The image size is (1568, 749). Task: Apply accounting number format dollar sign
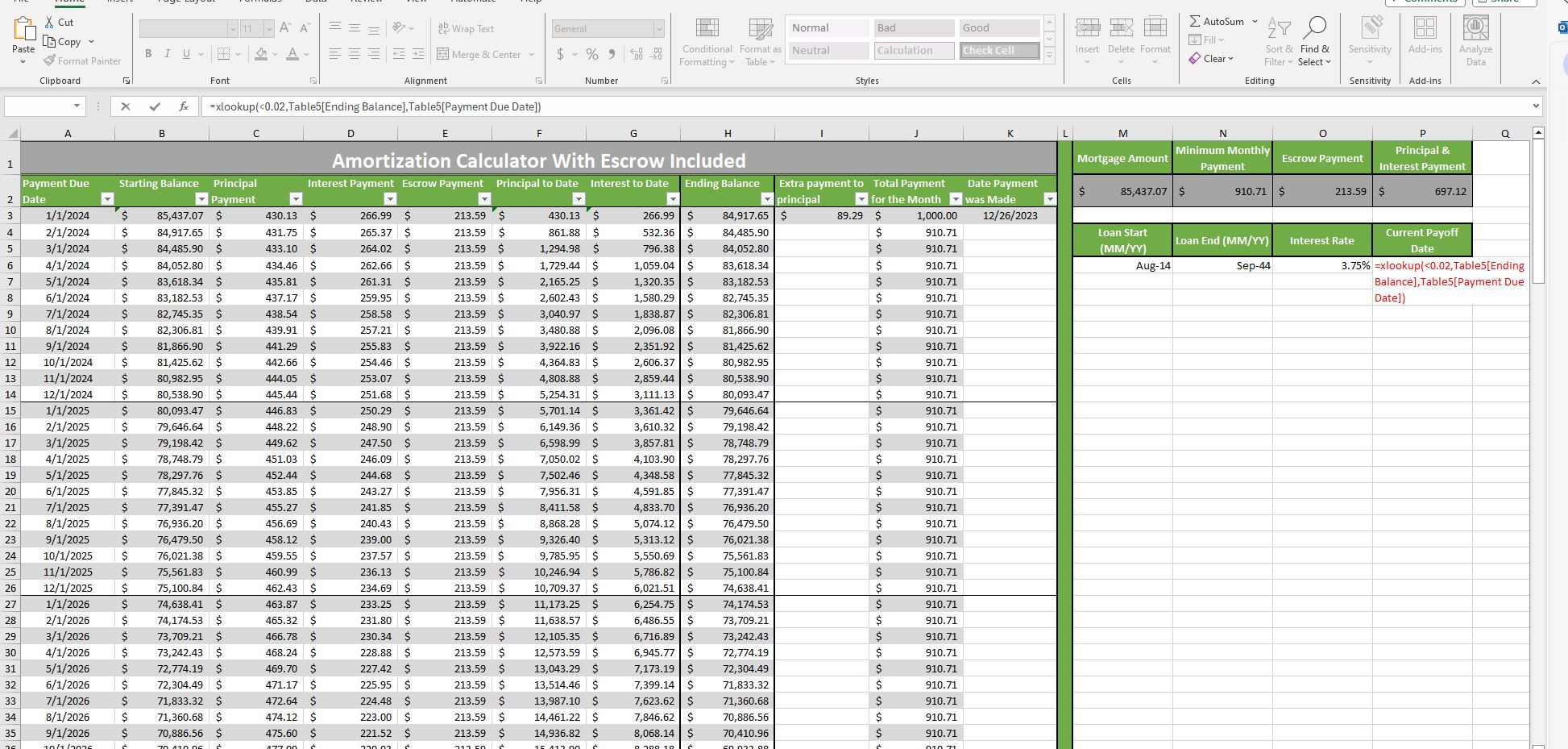click(x=561, y=55)
